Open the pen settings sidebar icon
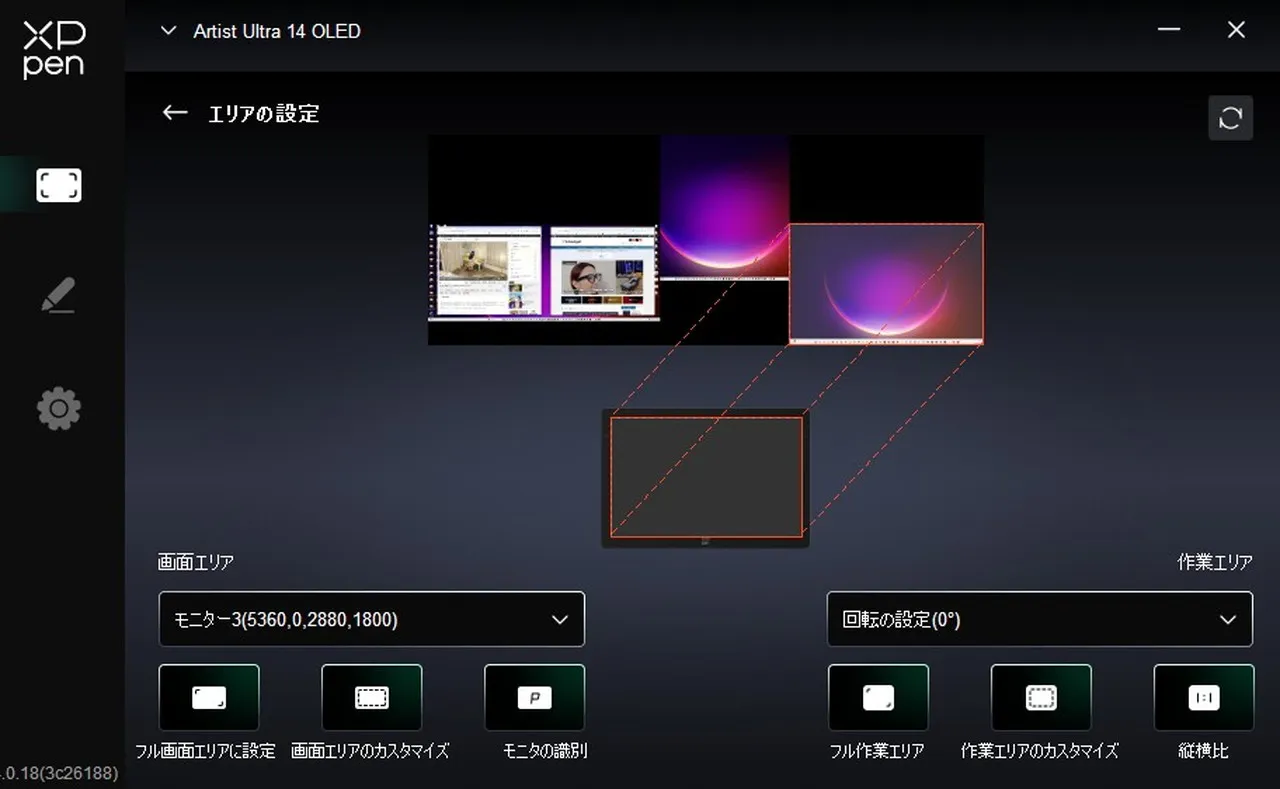The image size is (1280, 789). [x=59, y=296]
